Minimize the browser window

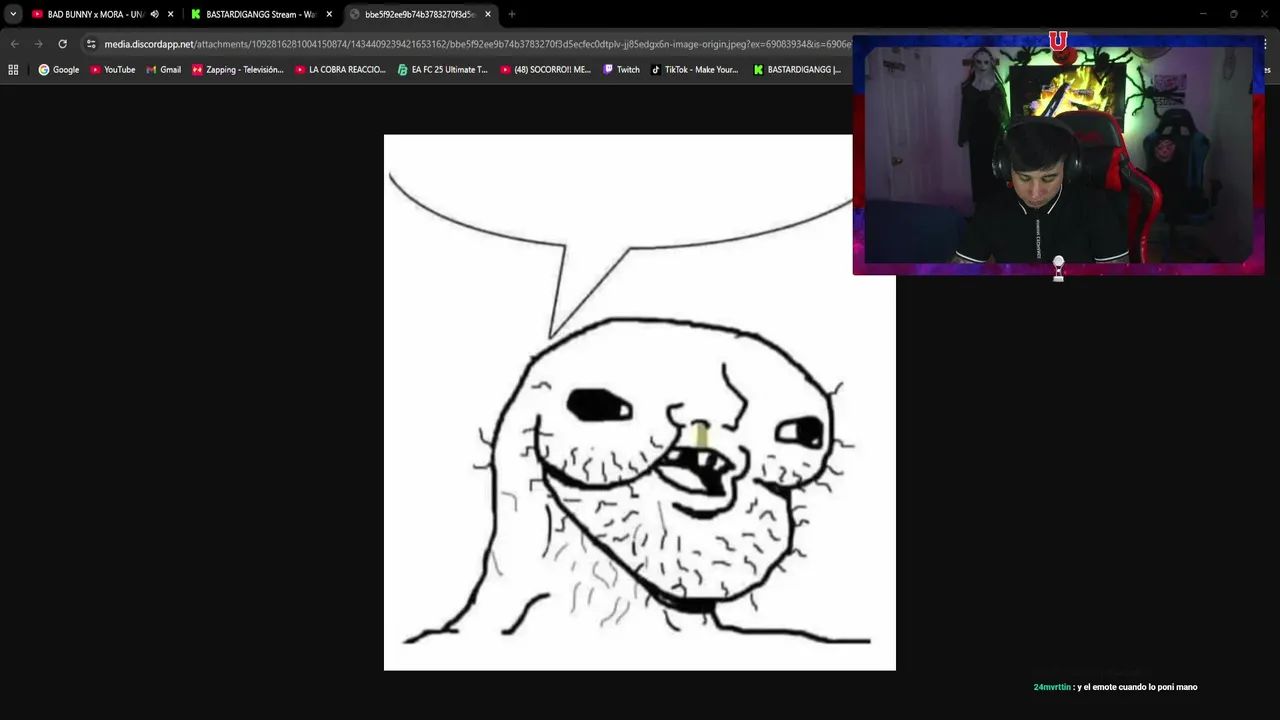[1203, 14]
